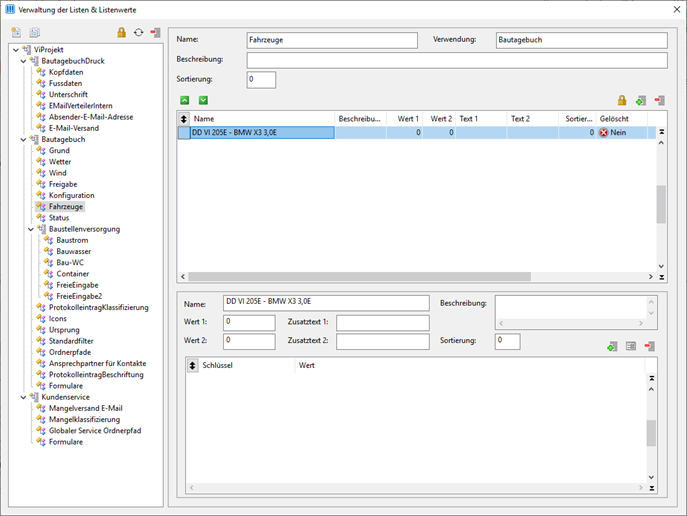Open the Container list

tap(72, 274)
